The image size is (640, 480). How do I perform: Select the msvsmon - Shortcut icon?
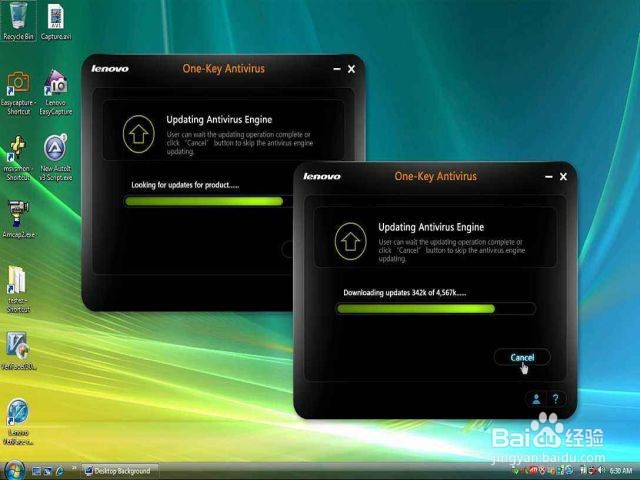click(x=18, y=158)
